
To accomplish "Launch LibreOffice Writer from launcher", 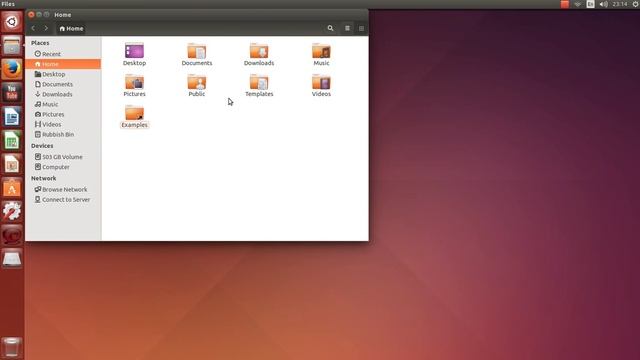I will click(12, 117).
